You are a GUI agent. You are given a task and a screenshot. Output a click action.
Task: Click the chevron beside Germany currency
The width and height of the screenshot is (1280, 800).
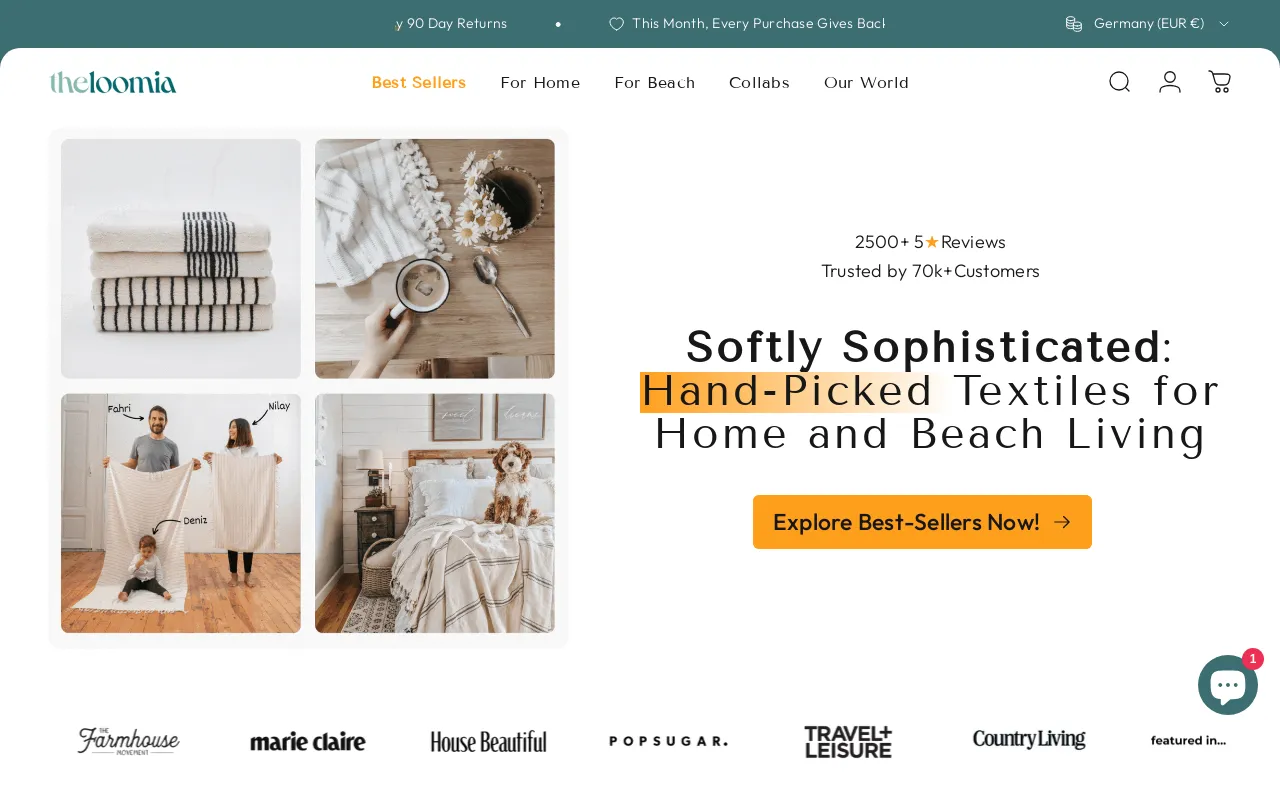(1224, 23)
